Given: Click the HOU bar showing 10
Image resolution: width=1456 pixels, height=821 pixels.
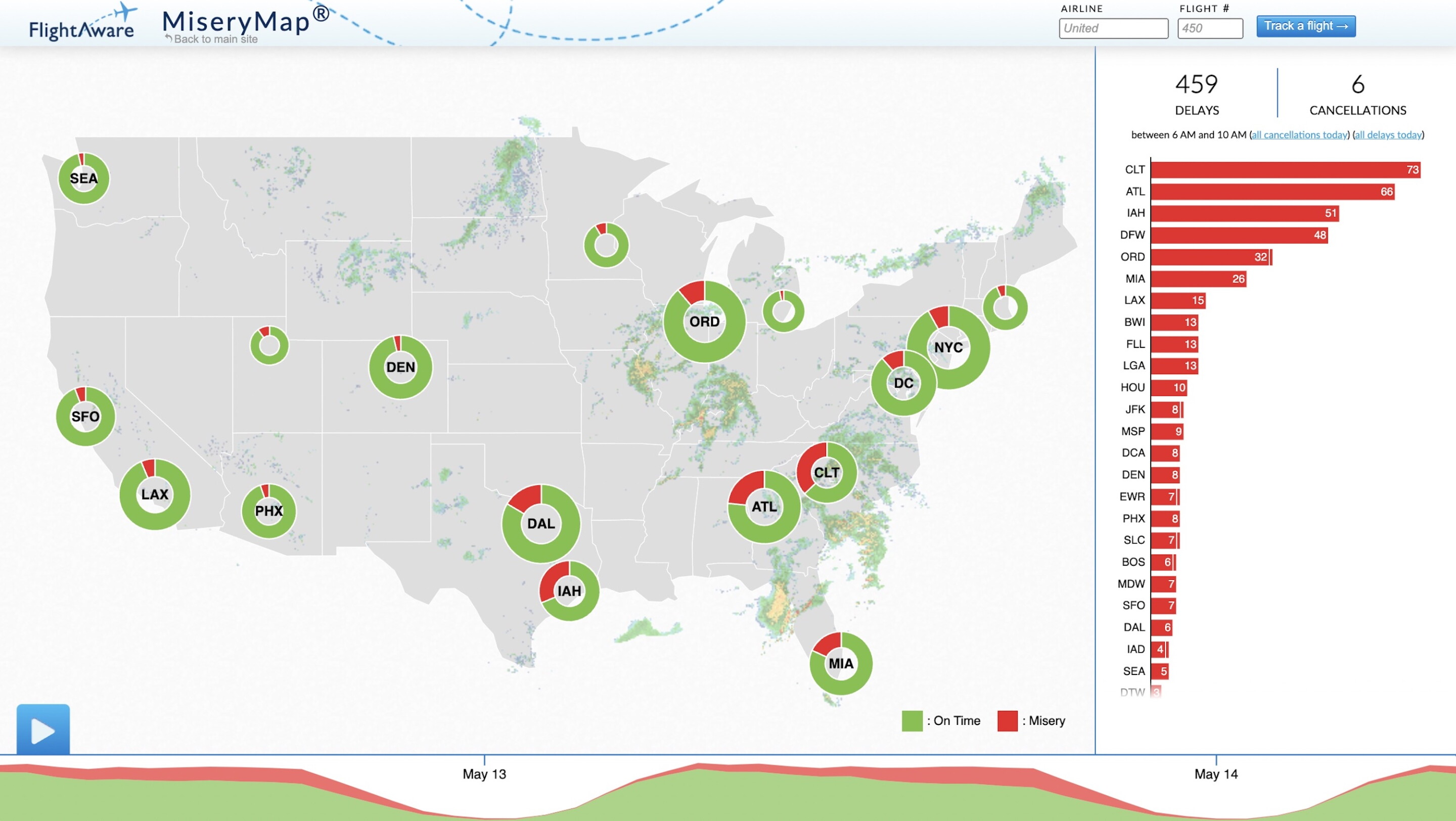Looking at the screenshot, I should pyautogui.click(x=1169, y=388).
